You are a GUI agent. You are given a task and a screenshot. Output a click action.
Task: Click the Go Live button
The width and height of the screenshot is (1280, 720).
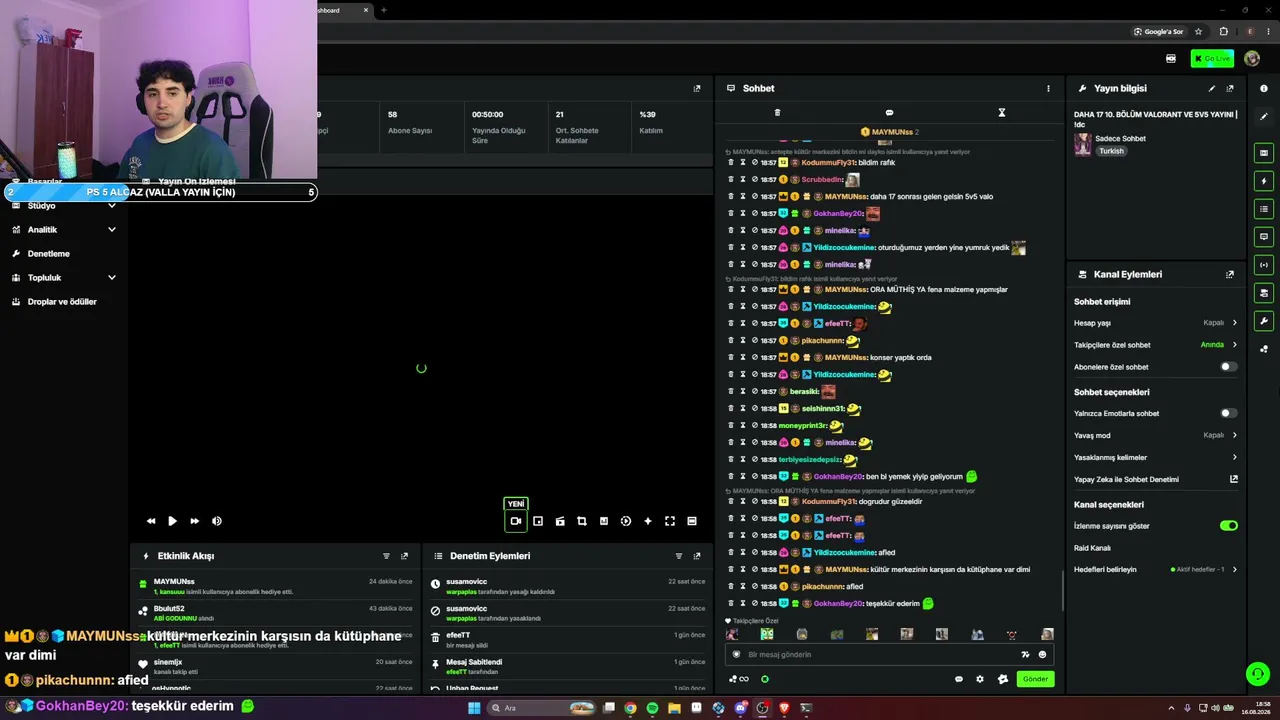pyautogui.click(x=1212, y=59)
